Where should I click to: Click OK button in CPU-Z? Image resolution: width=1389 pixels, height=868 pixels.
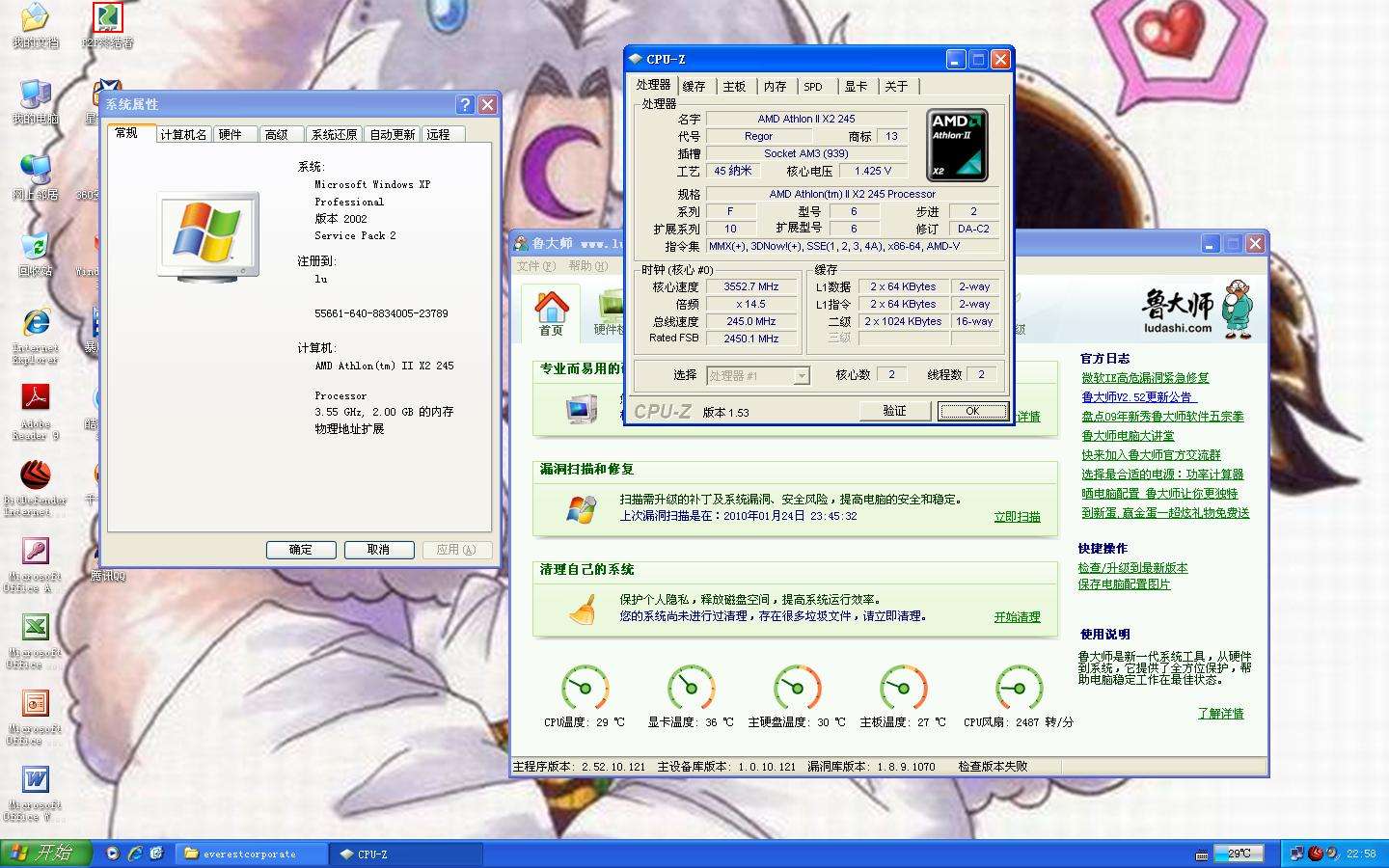(x=972, y=411)
